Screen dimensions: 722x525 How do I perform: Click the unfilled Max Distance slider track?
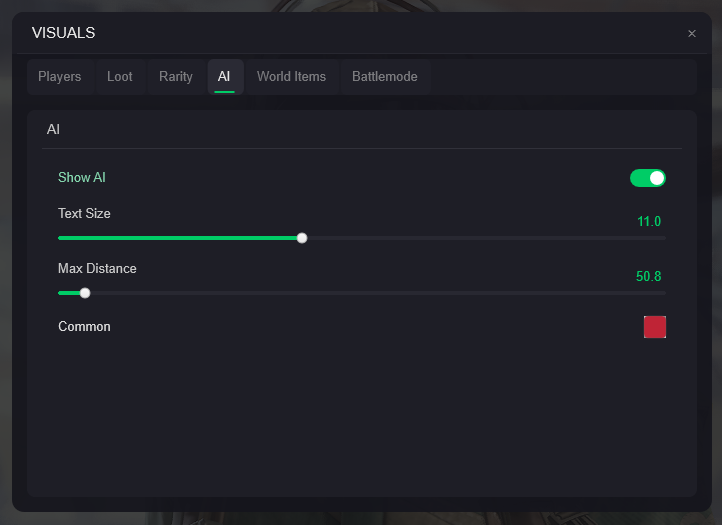click(375, 293)
